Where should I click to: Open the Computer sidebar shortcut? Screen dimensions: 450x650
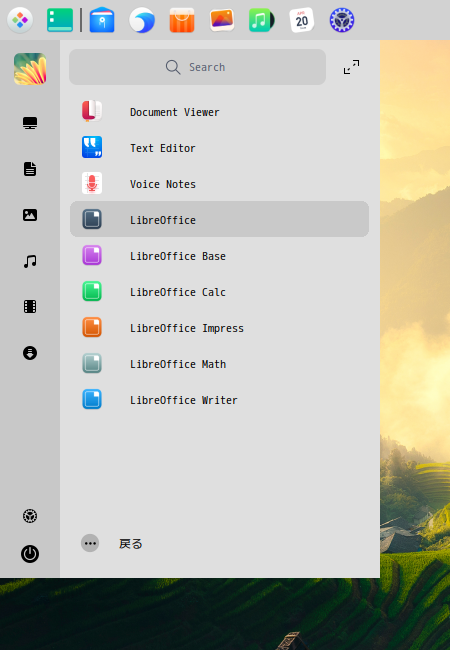[x=30, y=123]
